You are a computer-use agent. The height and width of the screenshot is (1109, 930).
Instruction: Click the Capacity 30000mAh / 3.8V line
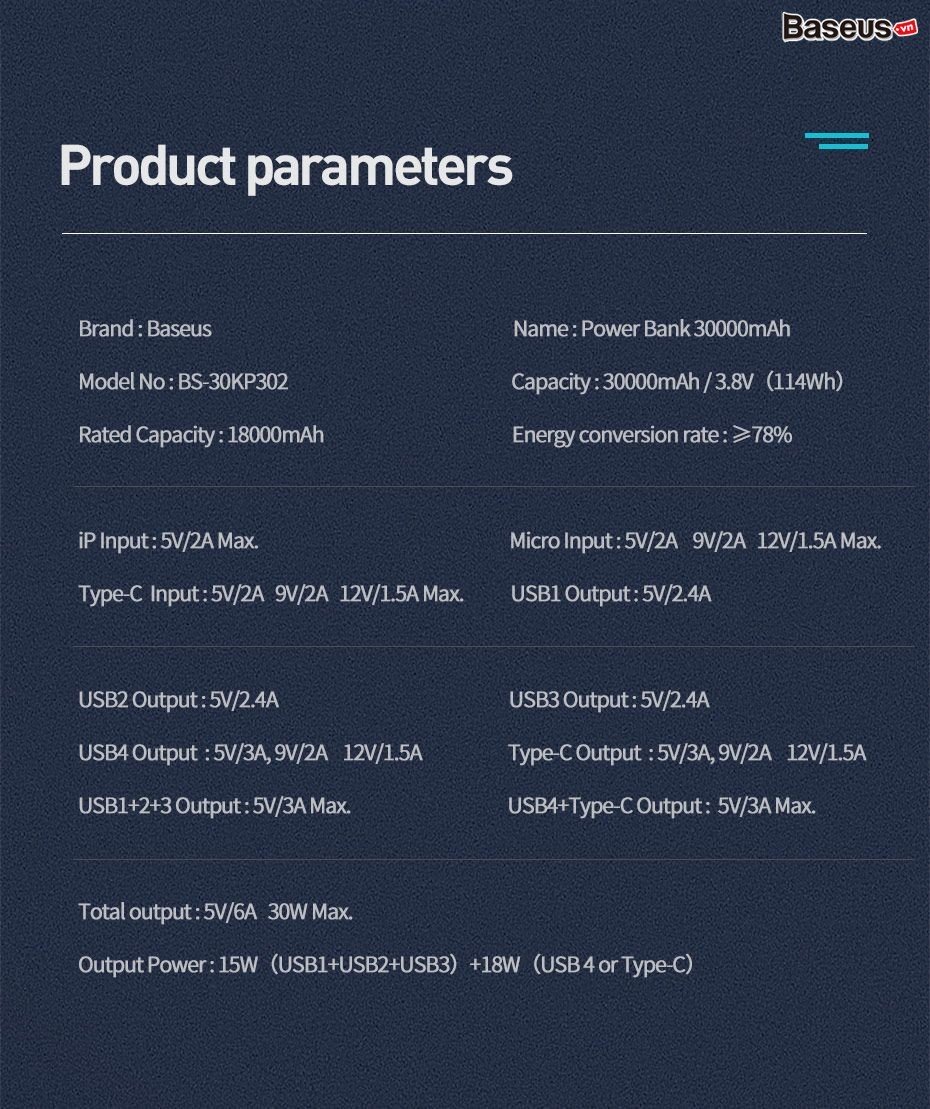678,382
